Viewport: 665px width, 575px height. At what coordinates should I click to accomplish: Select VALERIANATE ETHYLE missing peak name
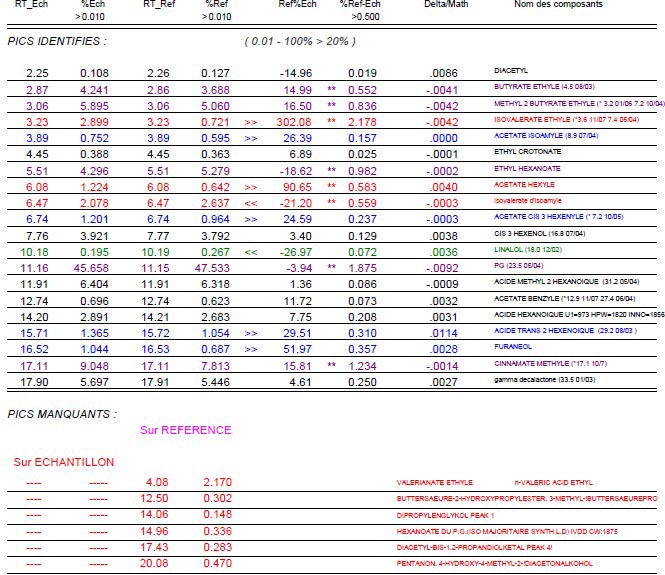(434, 483)
